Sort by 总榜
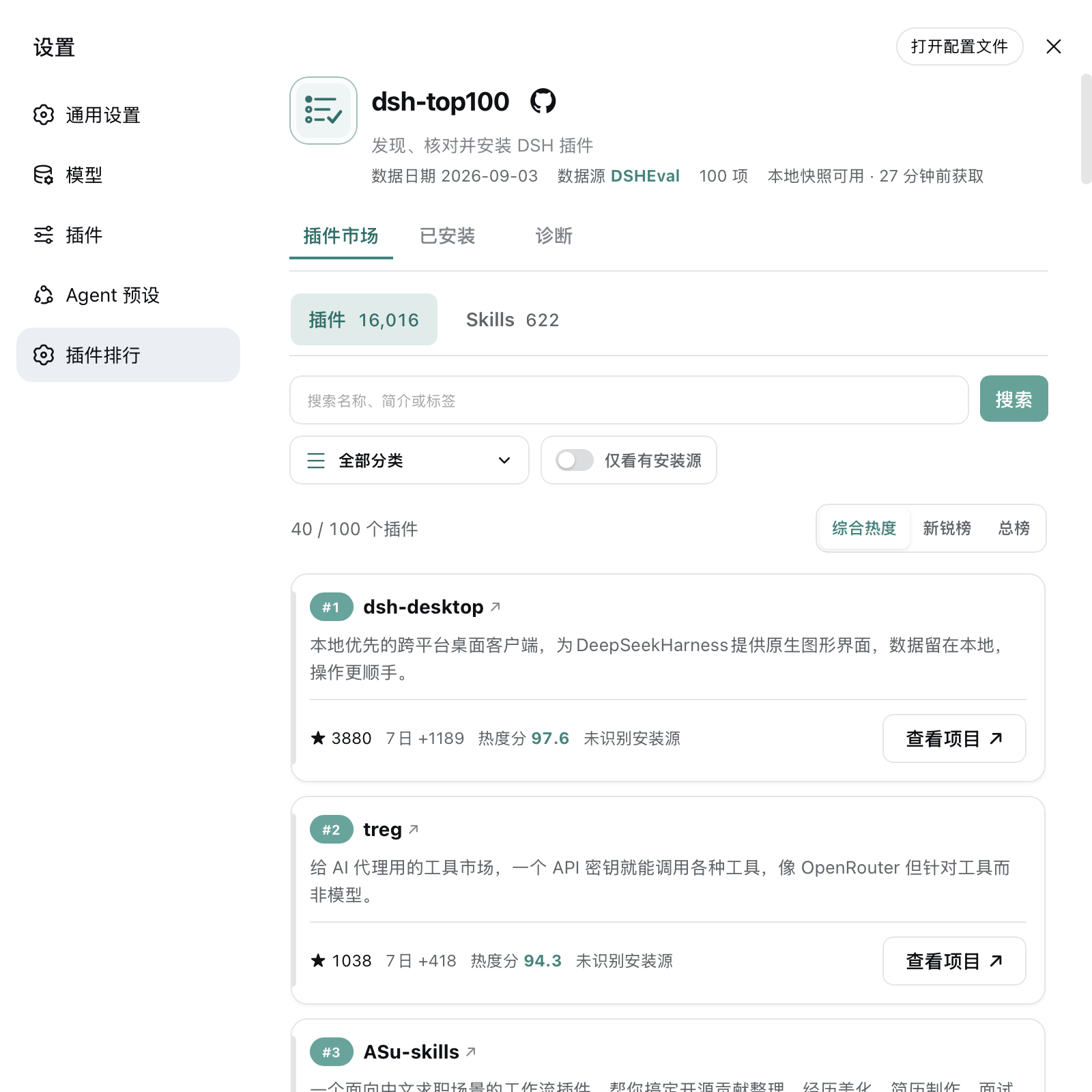This screenshot has height=1092, width=1092. (1014, 528)
